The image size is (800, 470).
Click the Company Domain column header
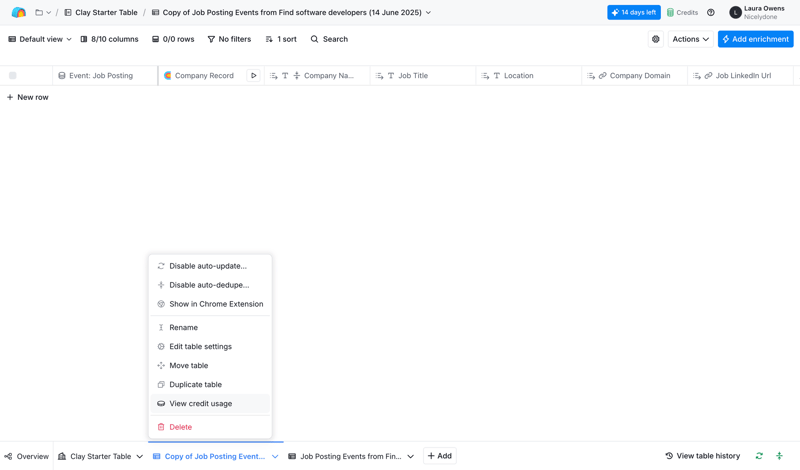click(634, 76)
